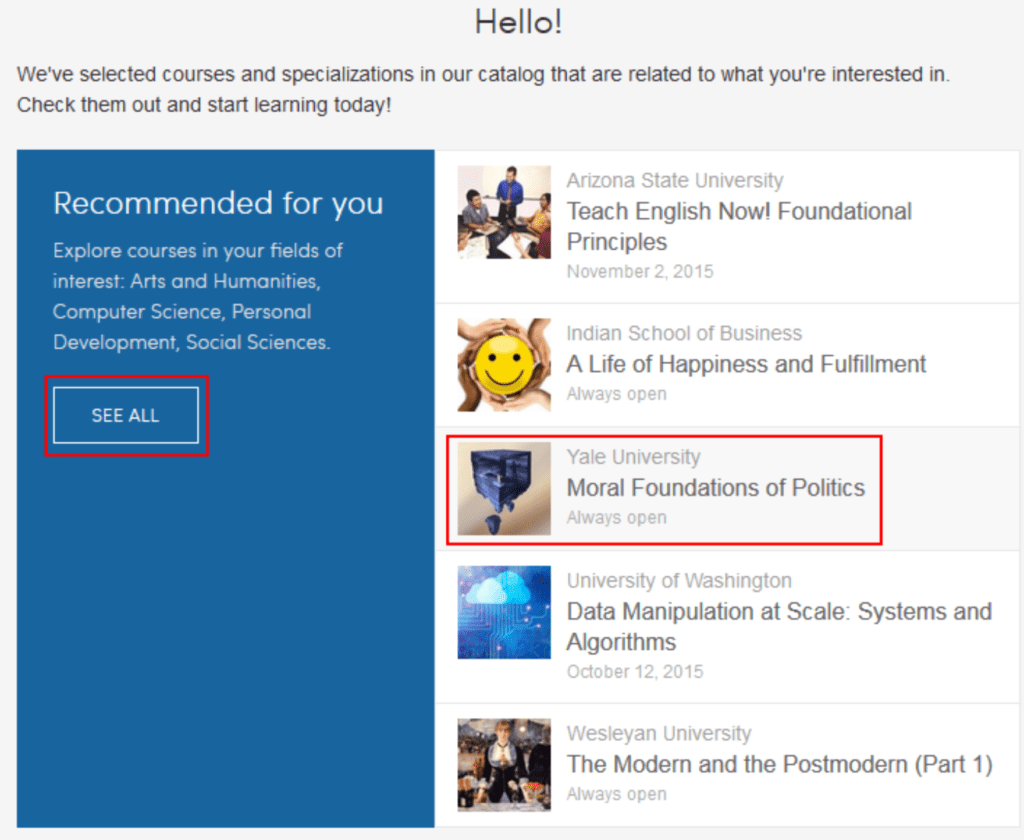Click the Teach English Now classroom thumbnail
The height and width of the screenshot is (840, 1024).
504,212
